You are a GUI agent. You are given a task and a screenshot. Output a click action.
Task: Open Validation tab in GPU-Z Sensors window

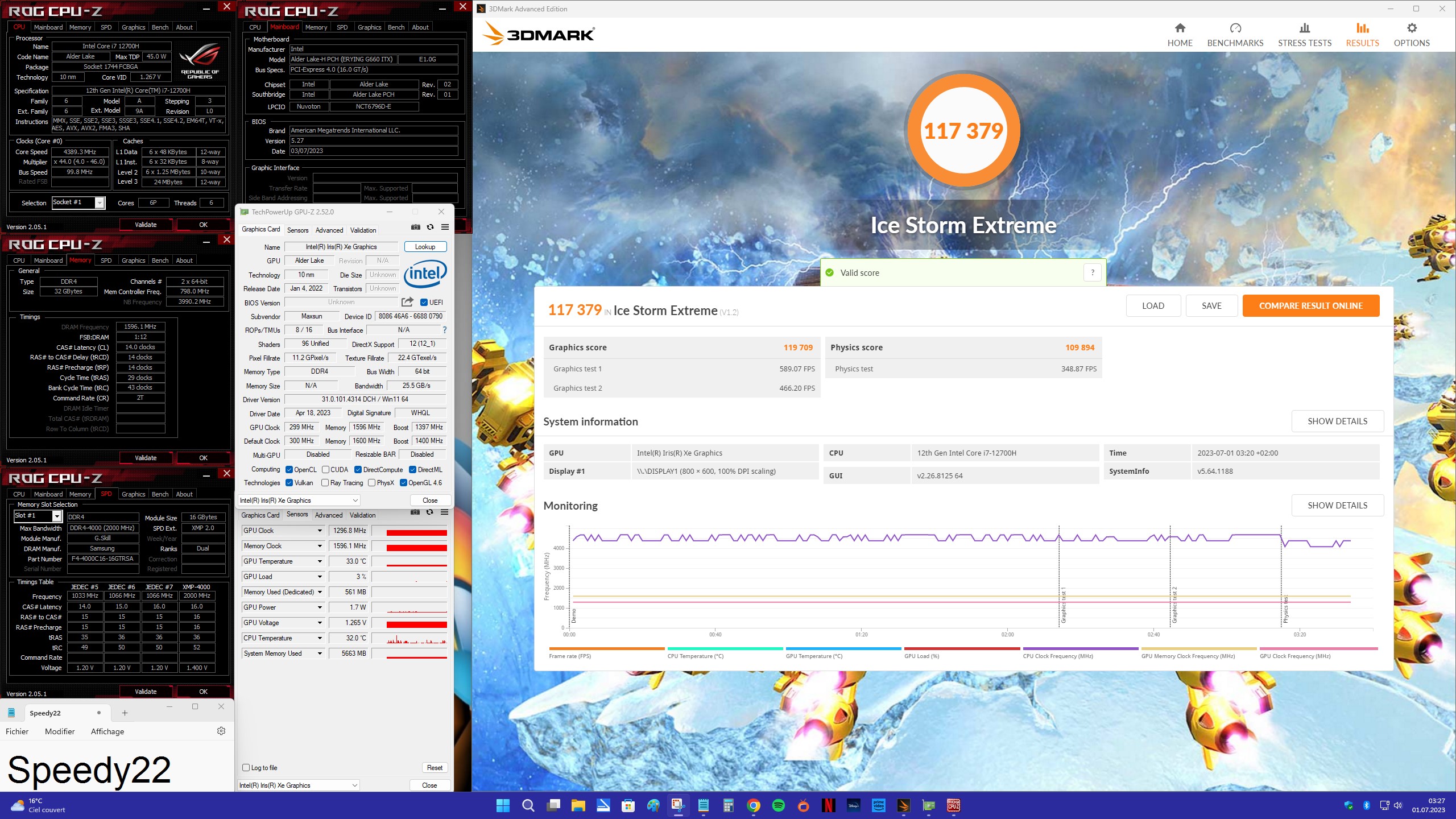tap(362, 515)
